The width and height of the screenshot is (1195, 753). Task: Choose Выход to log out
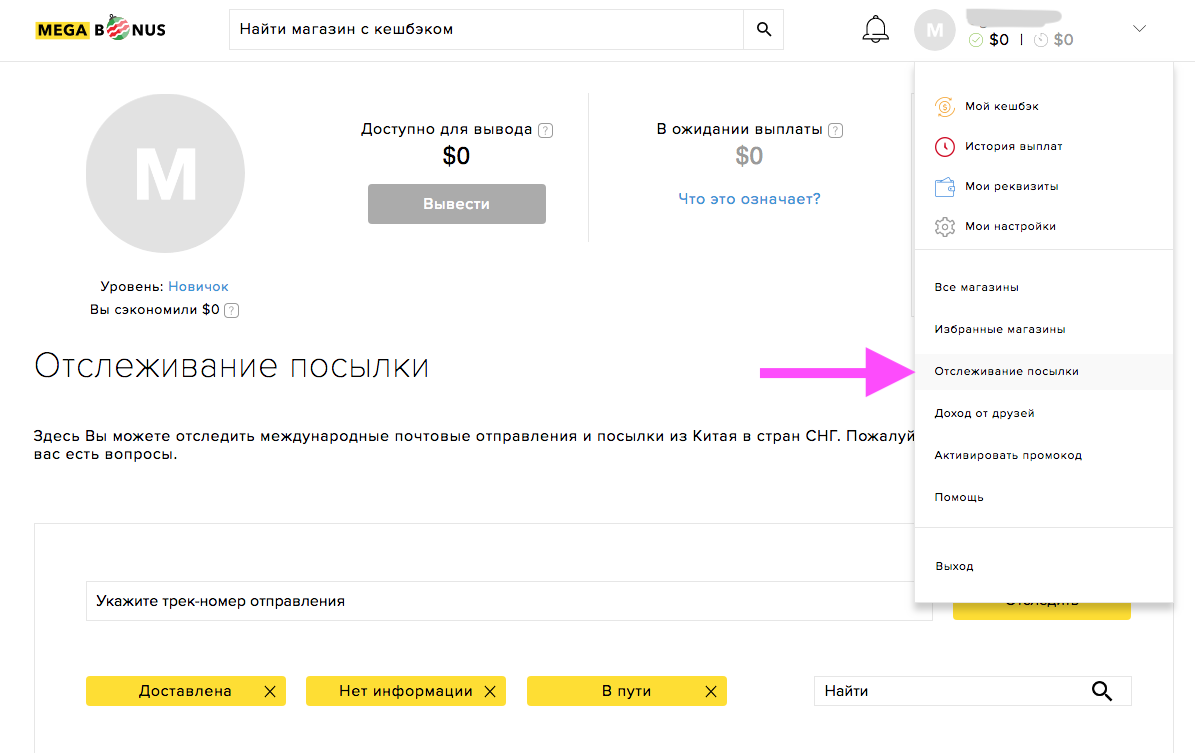click(954, 566)
